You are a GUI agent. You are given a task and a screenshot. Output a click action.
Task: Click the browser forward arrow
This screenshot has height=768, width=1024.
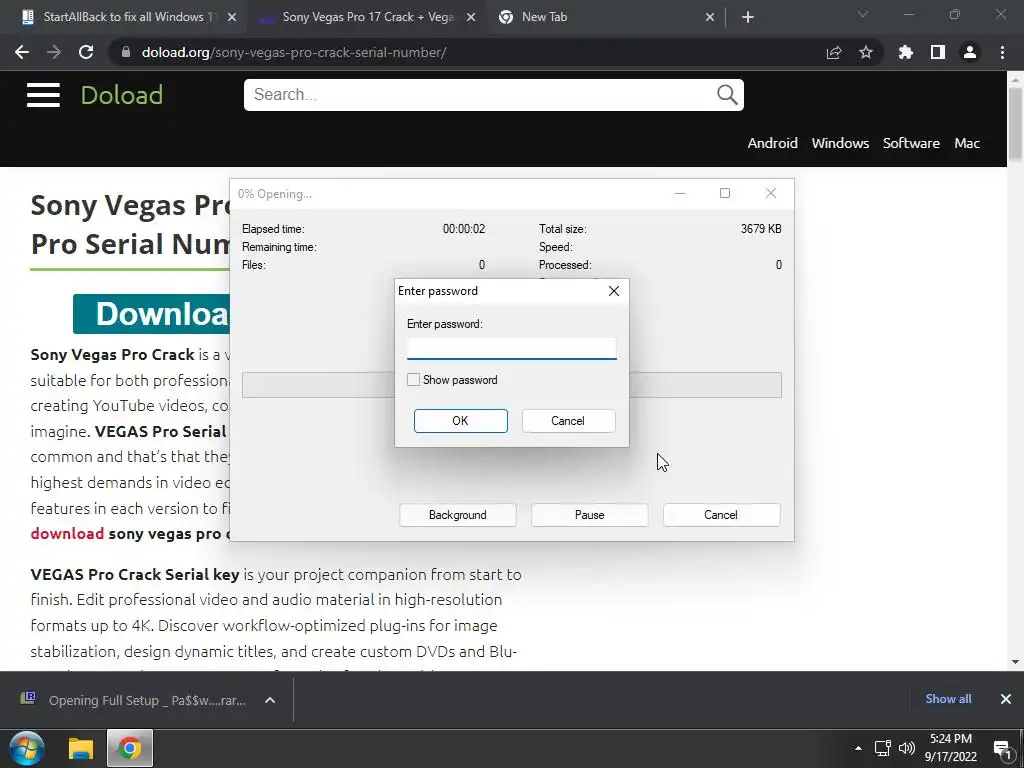54,52
